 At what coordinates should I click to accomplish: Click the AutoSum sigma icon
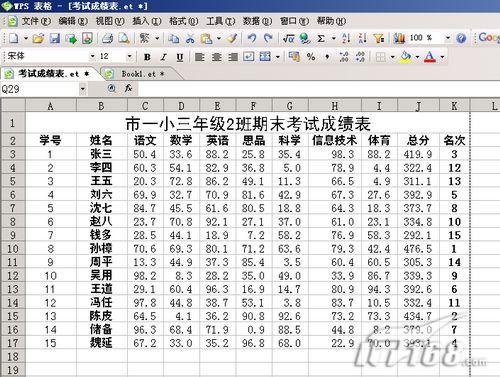click(x=321, y=39)
